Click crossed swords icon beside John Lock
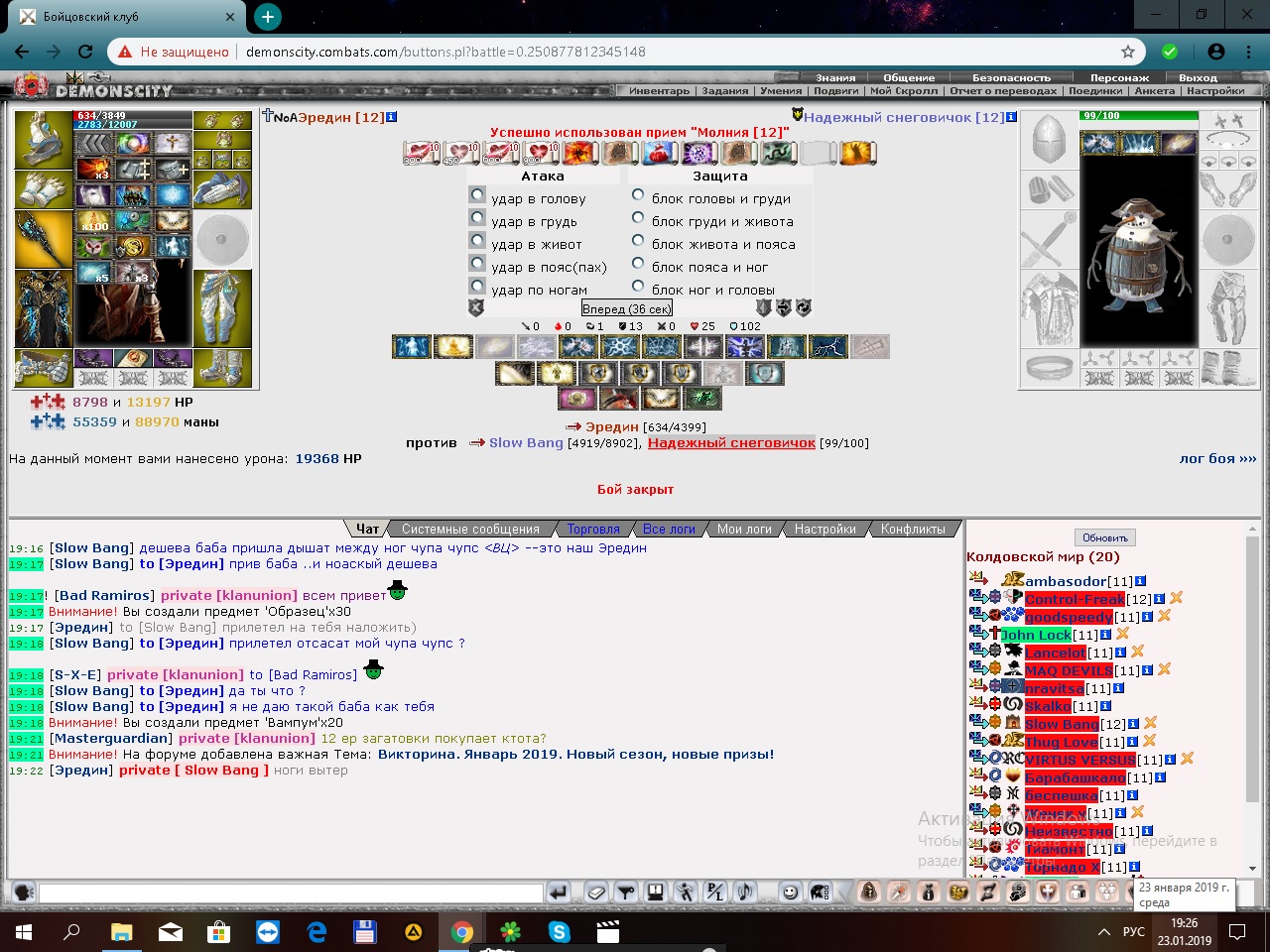 coord(1122,634)
